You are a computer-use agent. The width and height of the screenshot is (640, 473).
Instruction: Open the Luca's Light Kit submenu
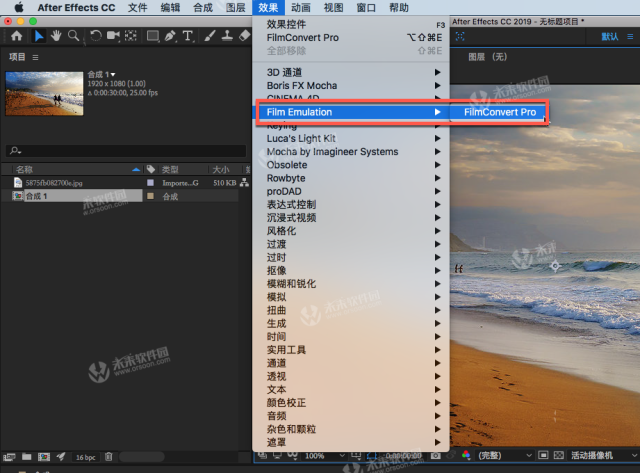click(x=351, y=138)
